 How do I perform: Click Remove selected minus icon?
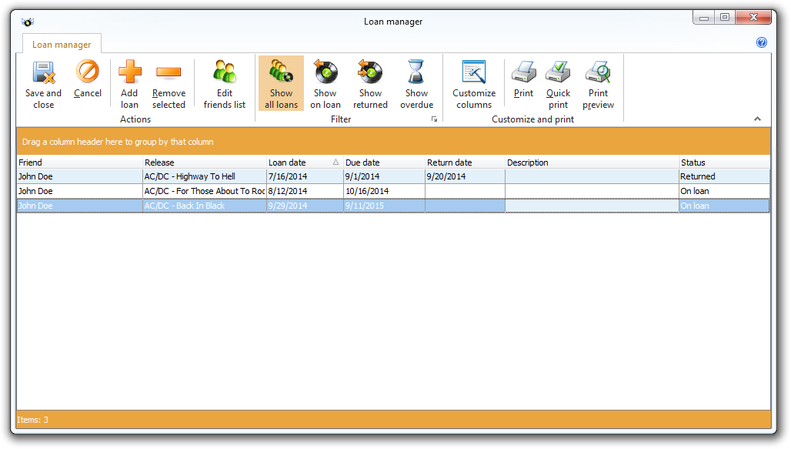(x=169, y=73)
